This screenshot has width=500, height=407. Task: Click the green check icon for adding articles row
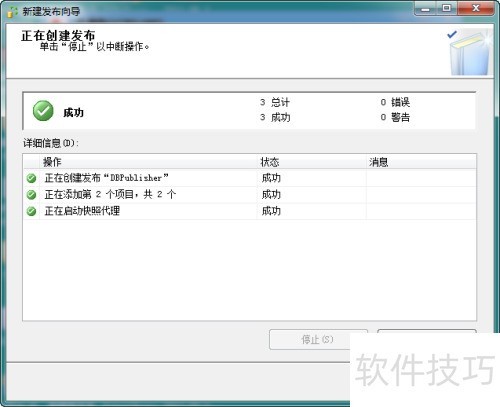tap(31, 195)
